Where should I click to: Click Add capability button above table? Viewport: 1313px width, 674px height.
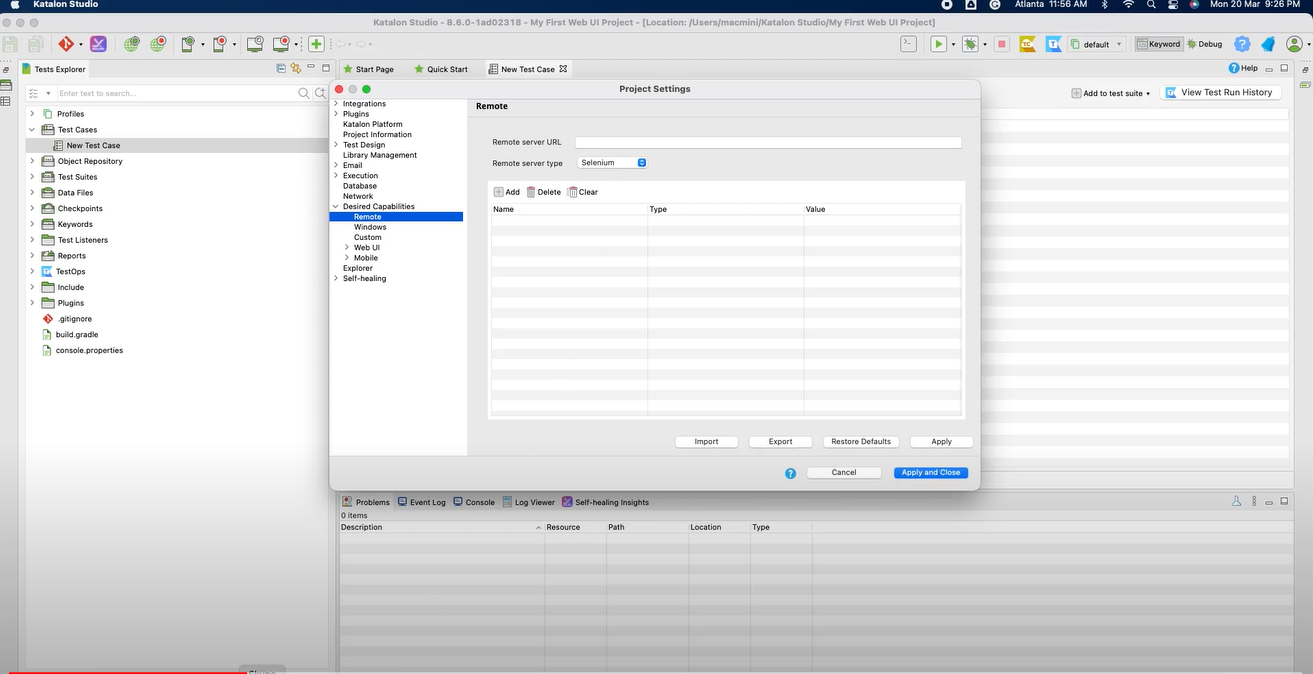(507, 192)
